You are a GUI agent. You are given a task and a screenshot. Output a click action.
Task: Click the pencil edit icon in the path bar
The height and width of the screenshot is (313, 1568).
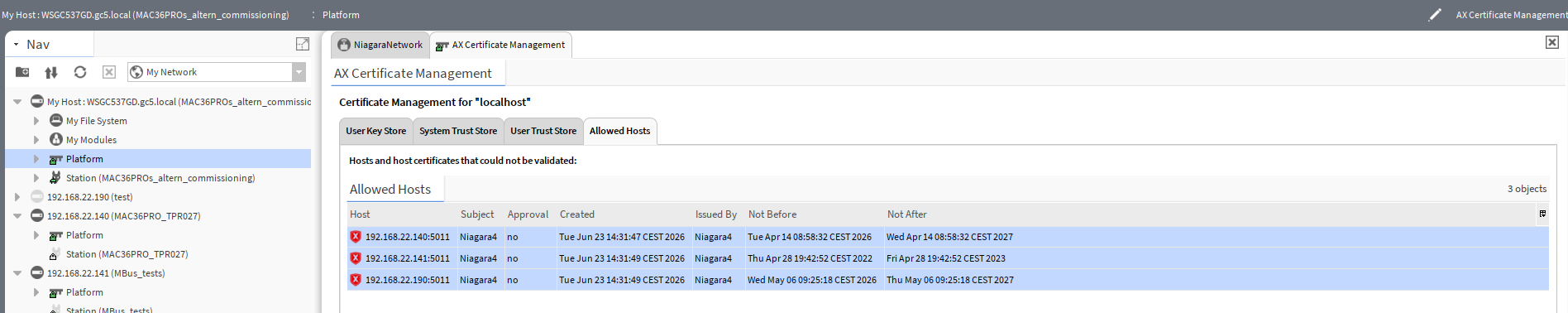1435,15
